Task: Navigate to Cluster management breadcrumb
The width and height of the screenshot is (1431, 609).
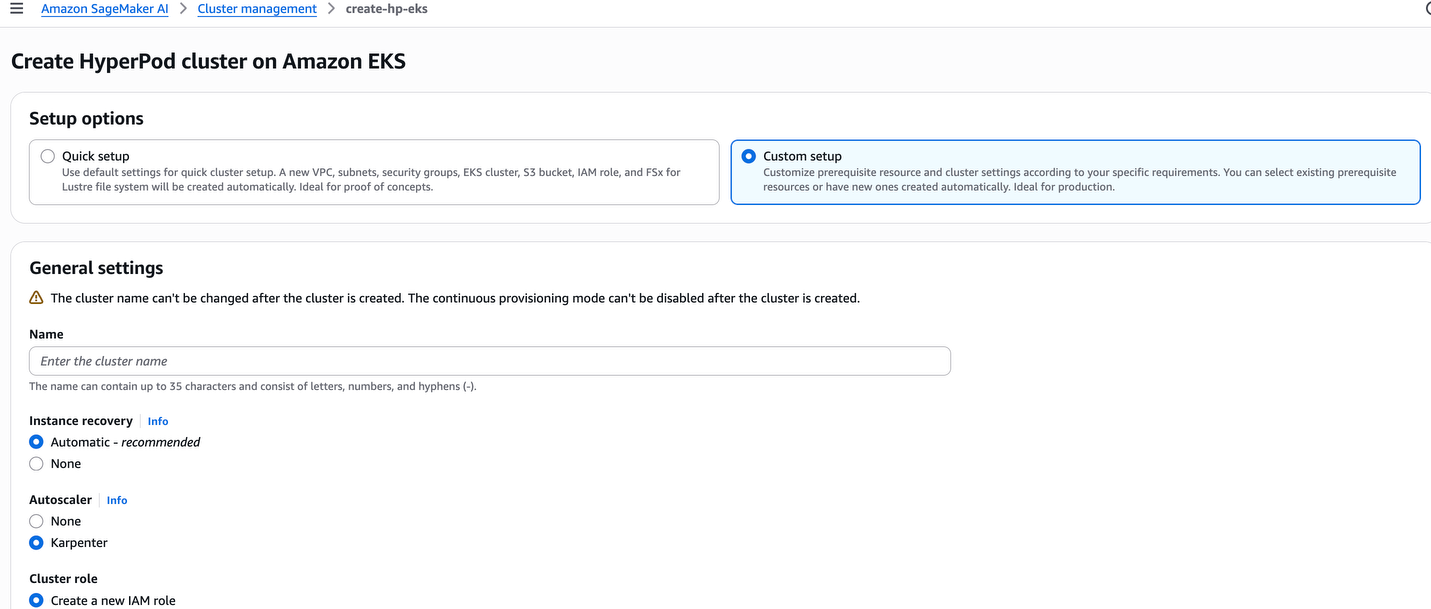Action: (257, 9)
